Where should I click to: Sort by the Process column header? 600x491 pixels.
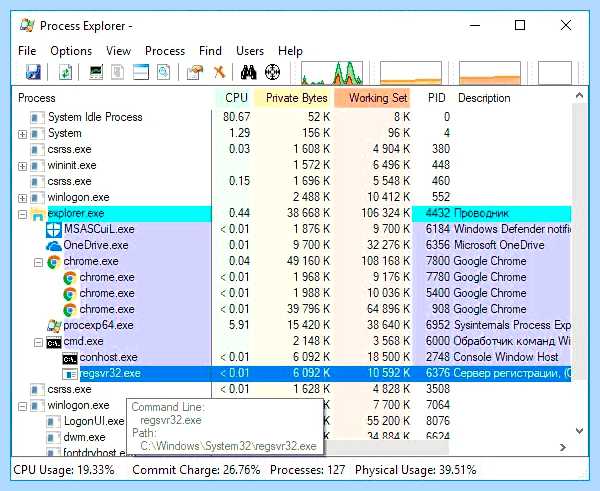(x=37, y=98)
